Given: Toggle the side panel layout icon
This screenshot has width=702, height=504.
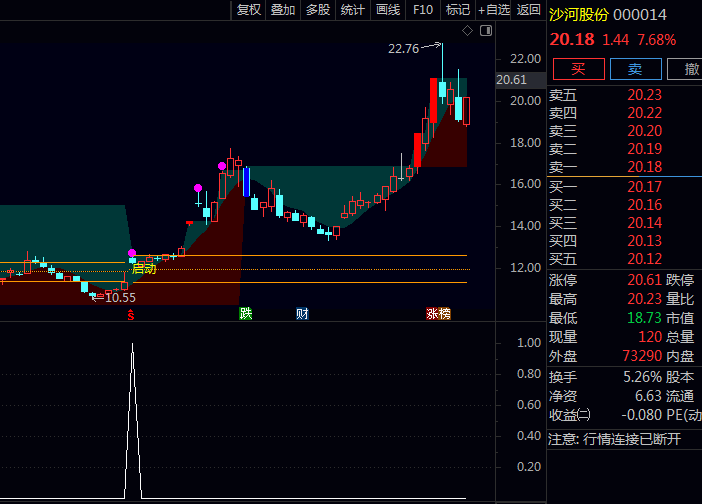Looking at the screenshot, I should (x=486, y=30).
